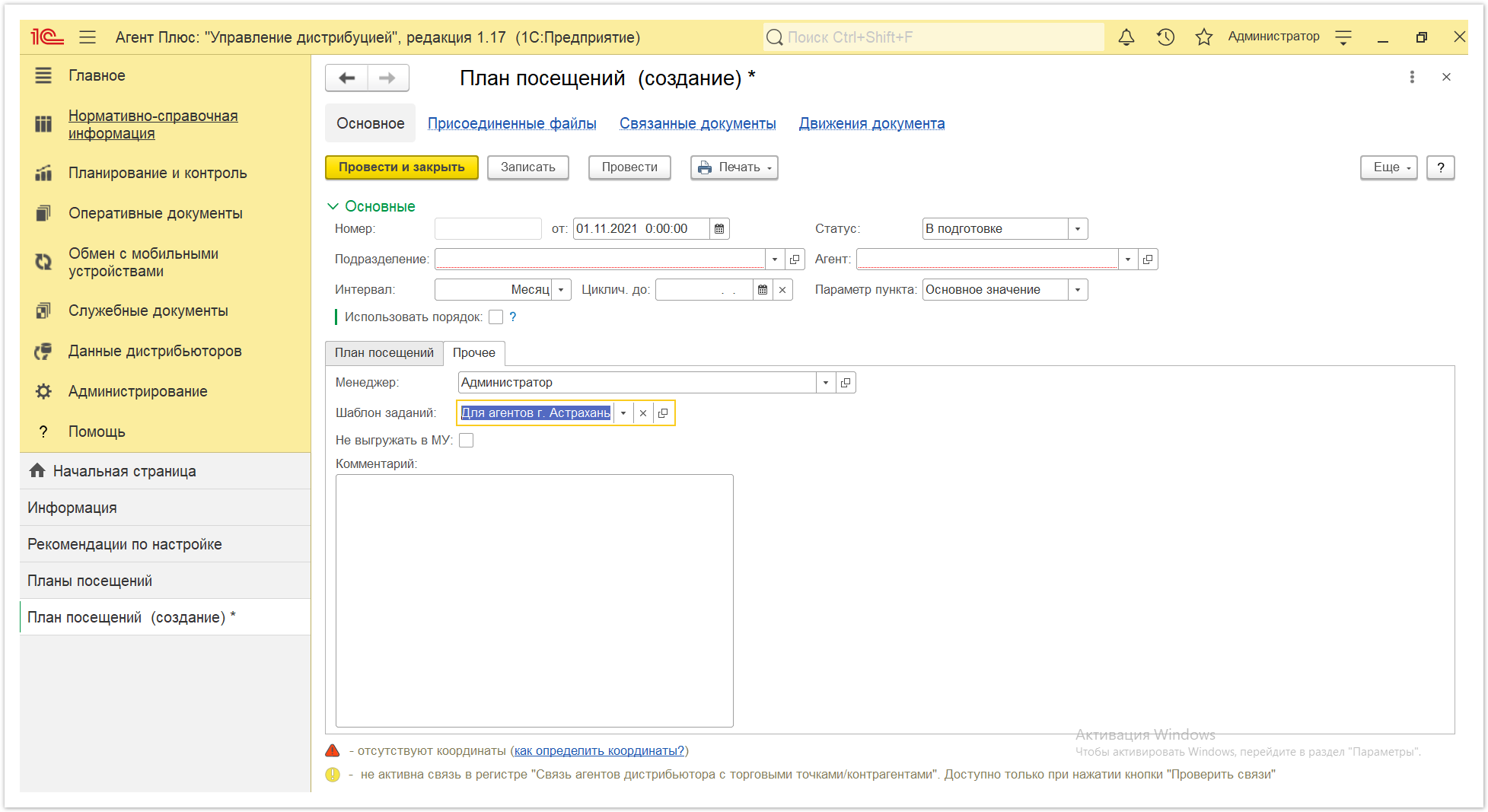Click the help question mark button
1488x812 pixels.
tap(1441, 167)
